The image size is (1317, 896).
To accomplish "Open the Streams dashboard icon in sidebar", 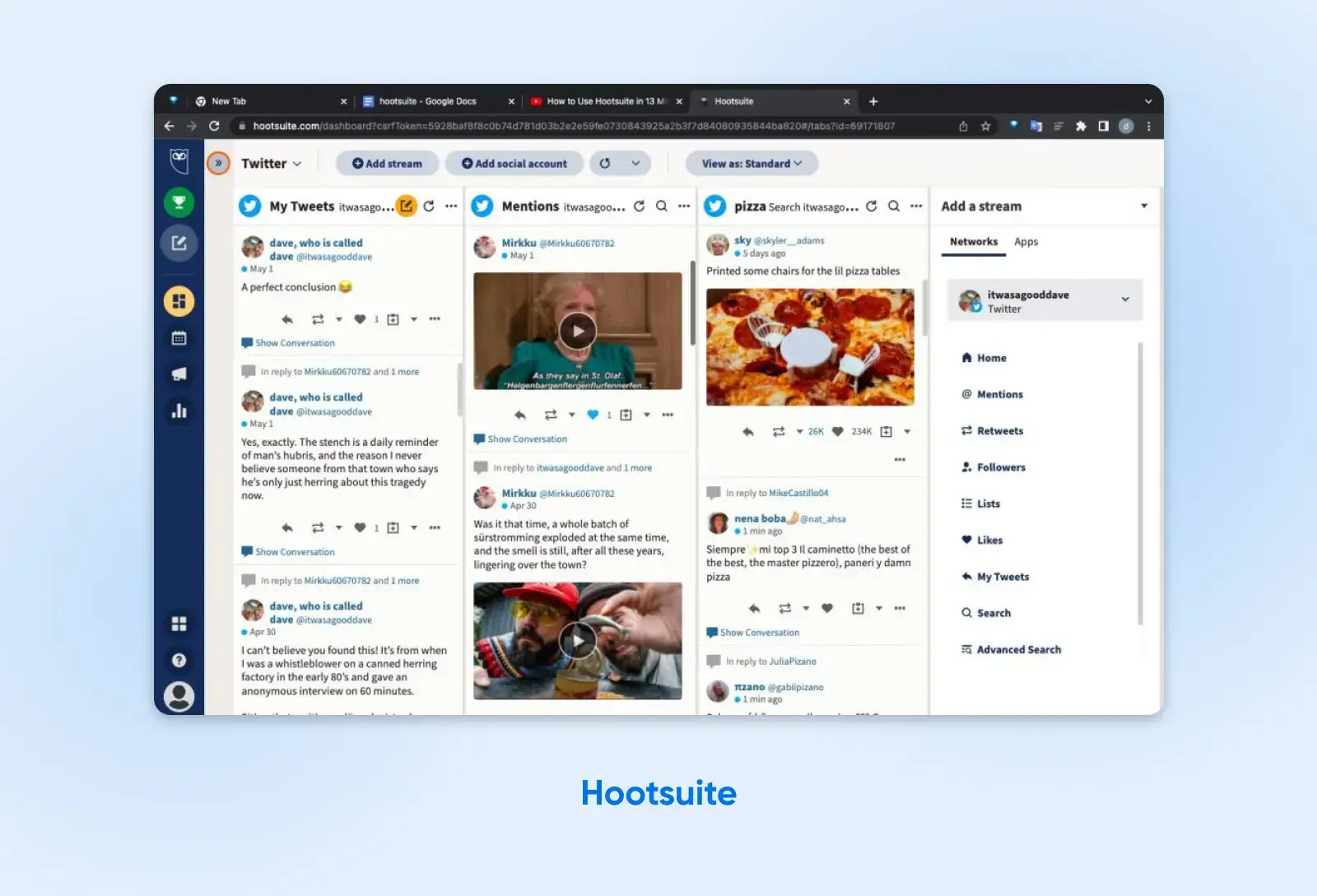I will [x=179, y=301].
